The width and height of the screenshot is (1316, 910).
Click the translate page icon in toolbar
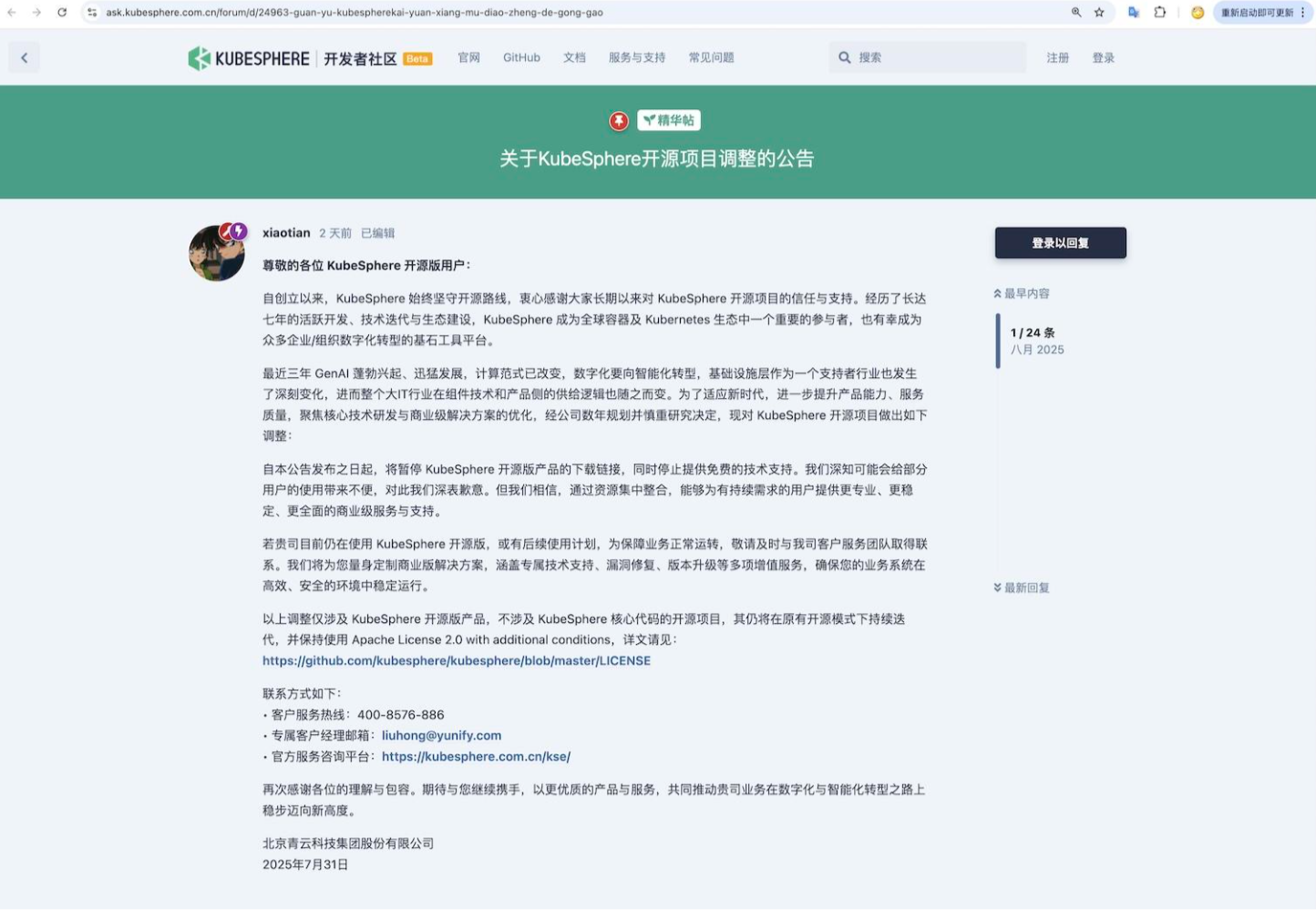tap(1133, 13)
